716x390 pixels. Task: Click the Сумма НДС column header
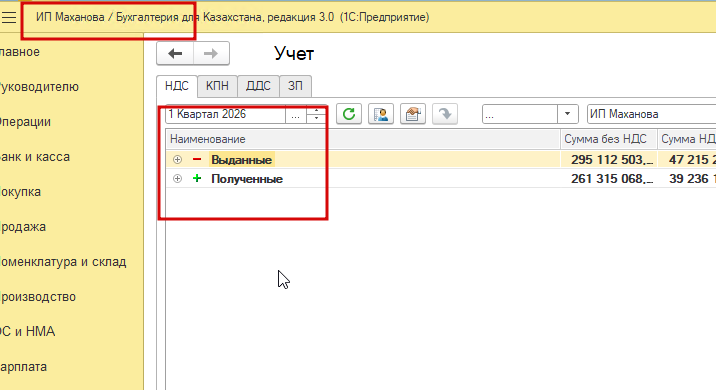click(687, 139)
